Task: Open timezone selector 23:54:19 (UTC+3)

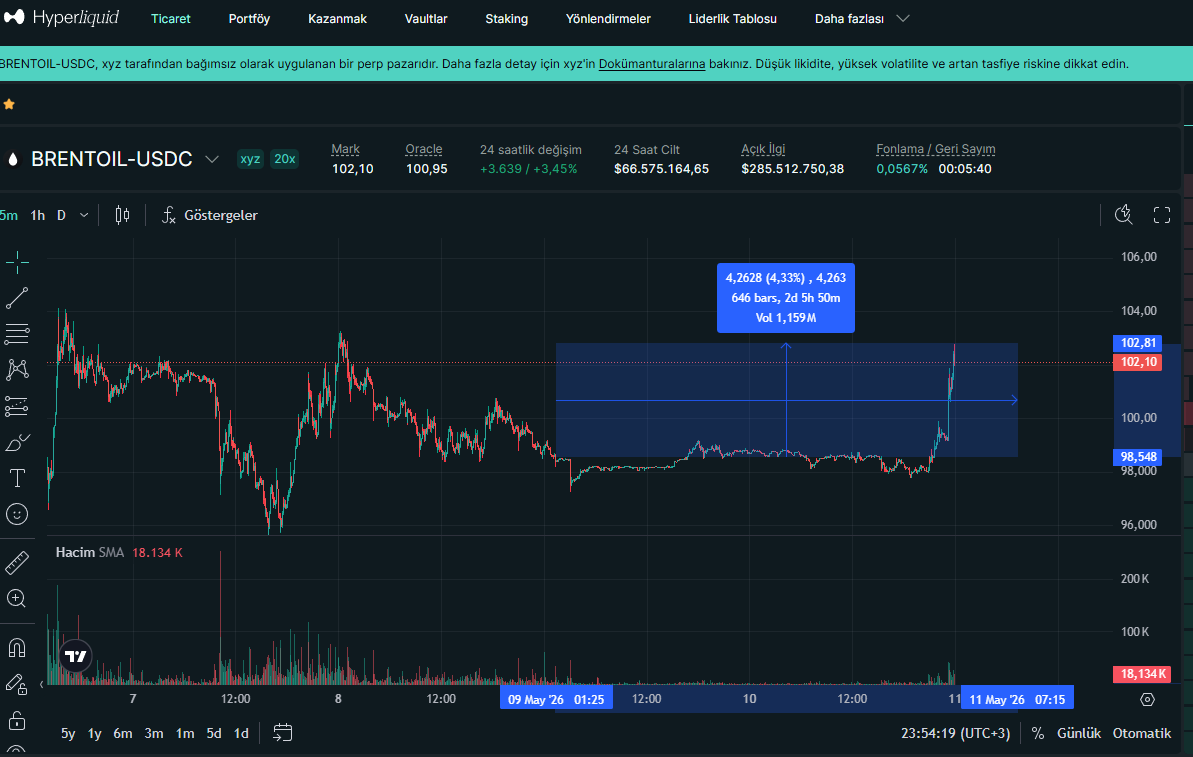Action: pos(956,733)
